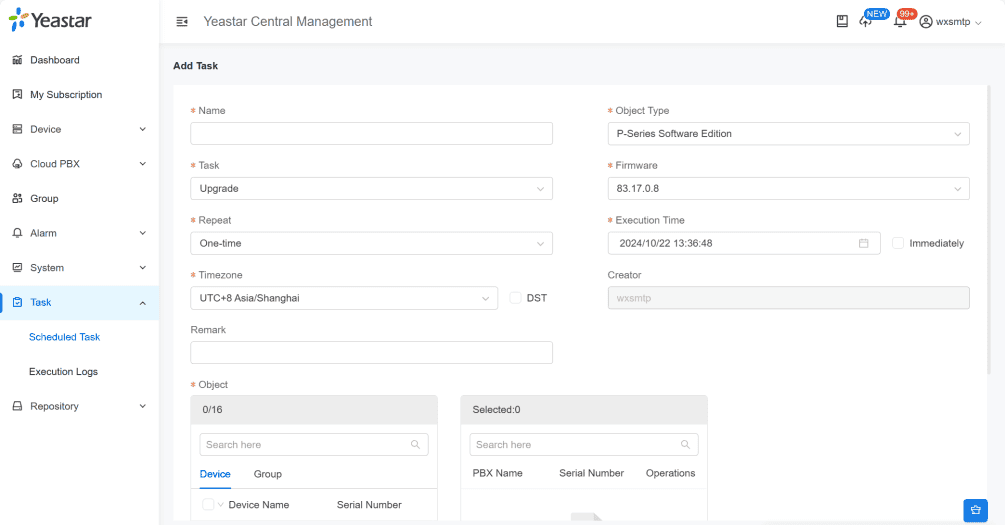
Task: Click the Device icon in sidebar
Action: pyautogui.click(x=17, y=129)
